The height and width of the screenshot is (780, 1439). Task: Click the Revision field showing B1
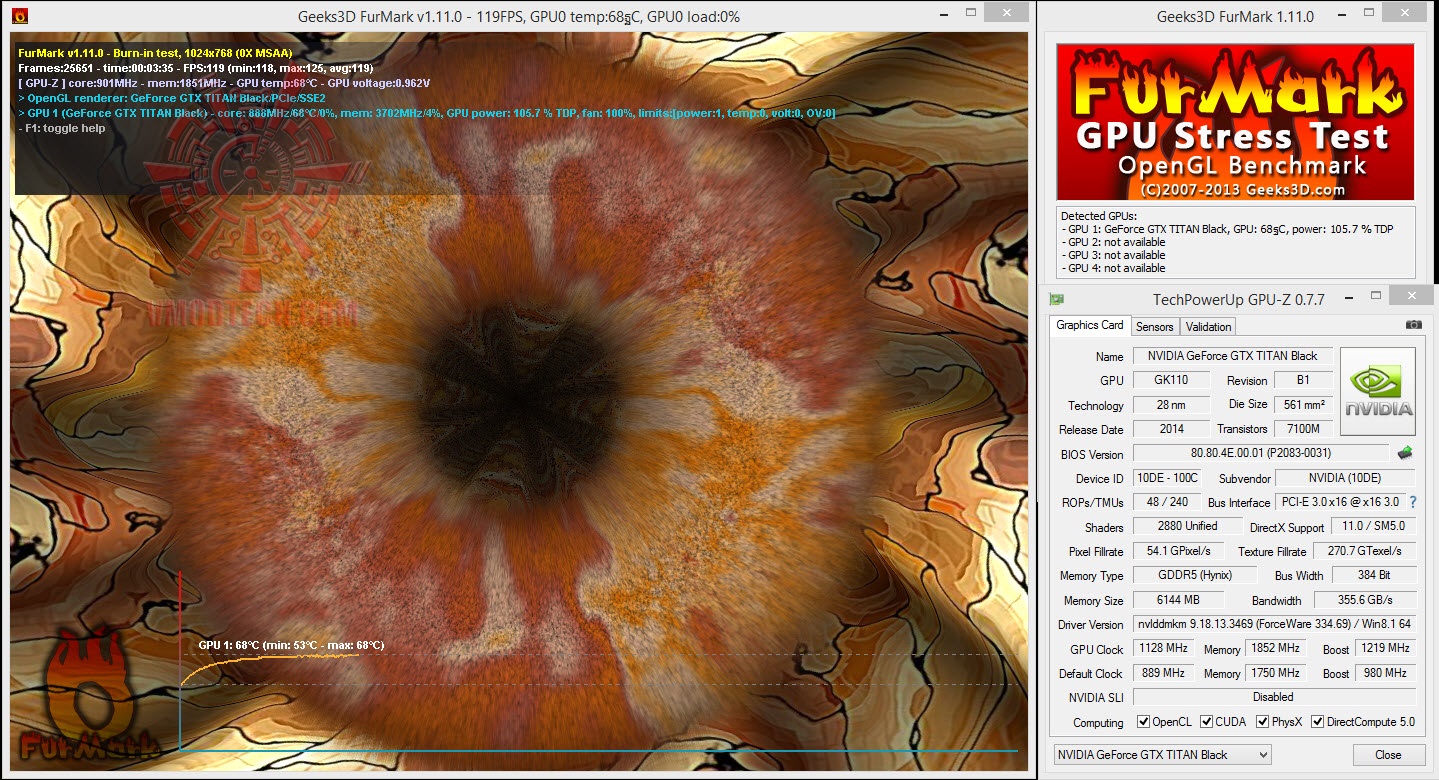point(1303,380)
